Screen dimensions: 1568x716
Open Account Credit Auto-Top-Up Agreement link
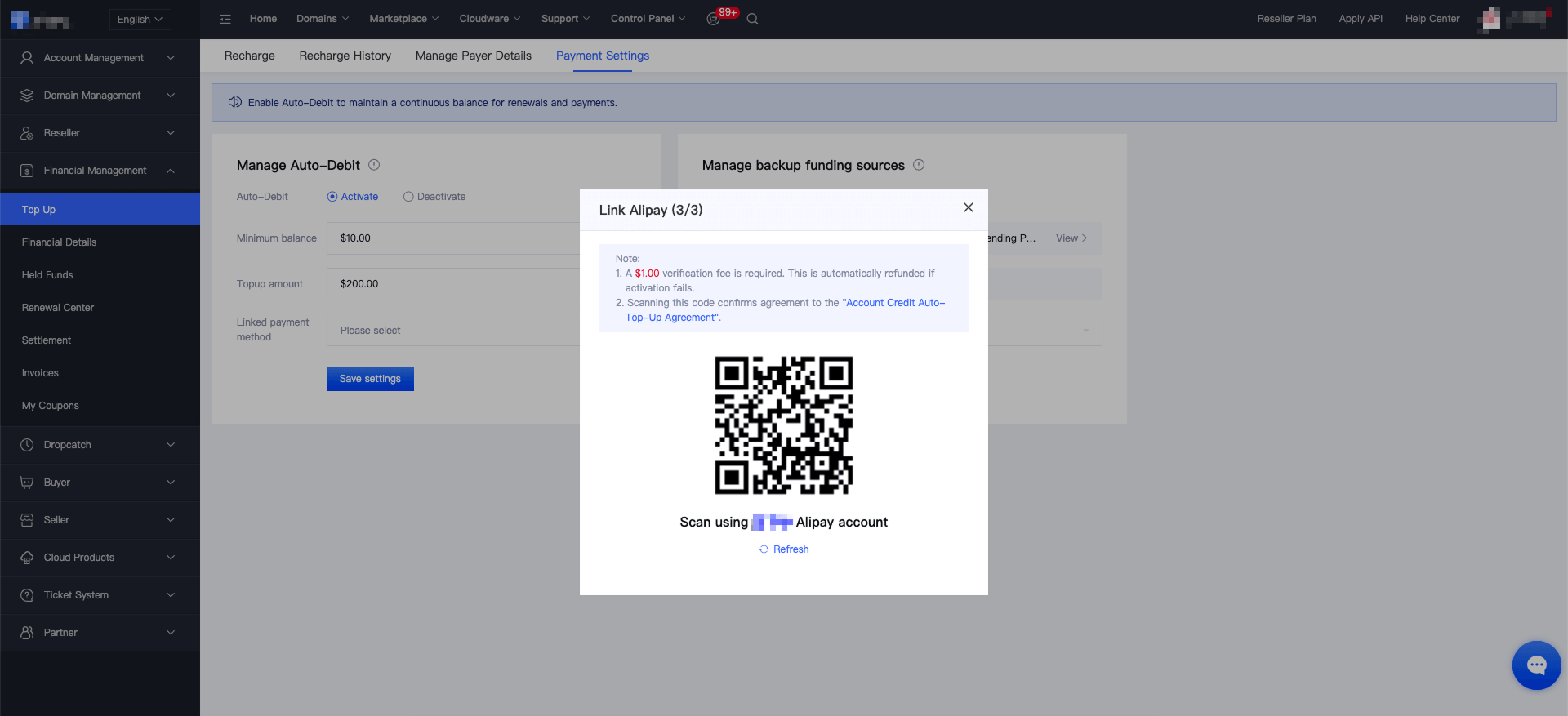coord(785,310)
